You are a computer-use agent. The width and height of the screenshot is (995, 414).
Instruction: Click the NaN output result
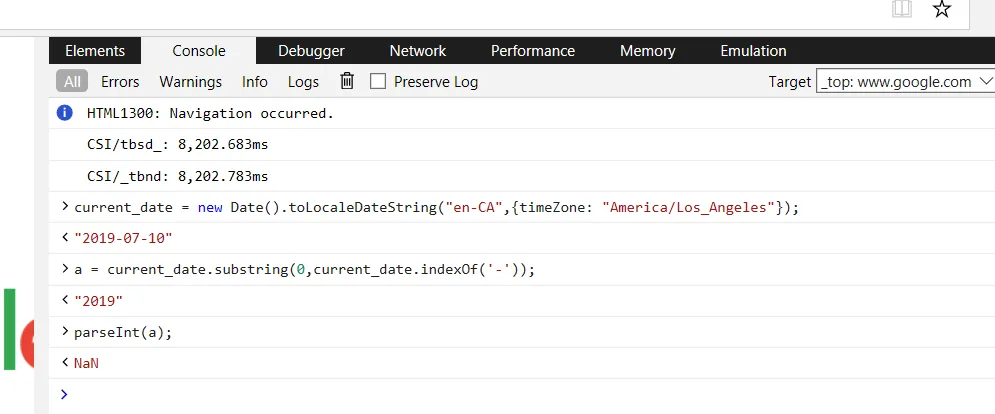pyautogui.click(x=86, y=363)
